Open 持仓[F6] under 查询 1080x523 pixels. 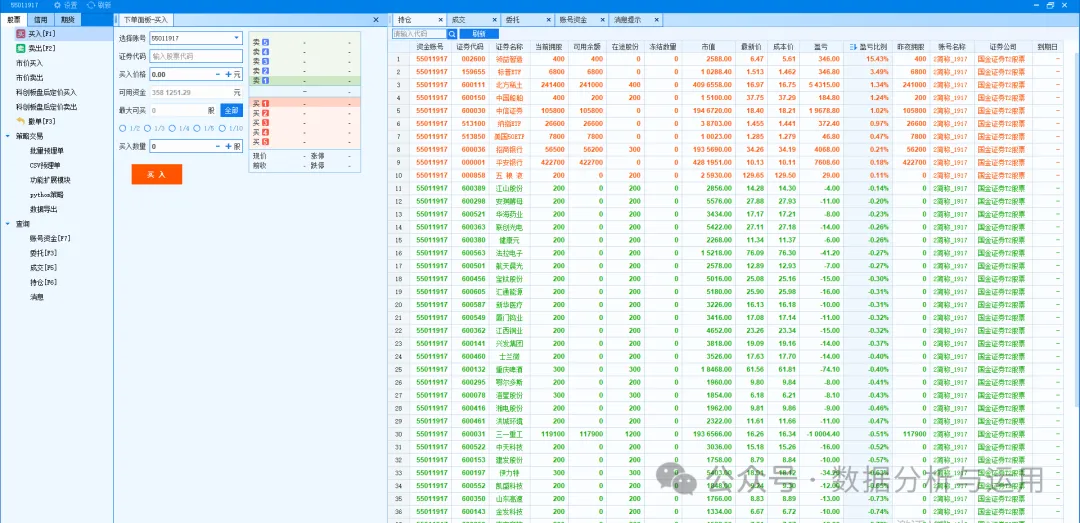(x=43, y=283)
